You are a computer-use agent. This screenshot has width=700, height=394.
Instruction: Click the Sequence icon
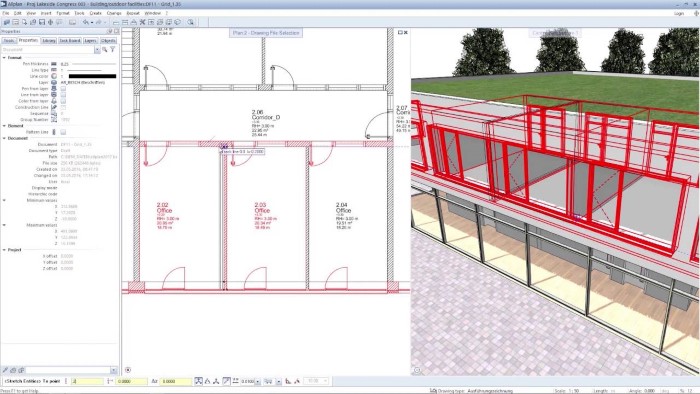[x=54, y=114]
